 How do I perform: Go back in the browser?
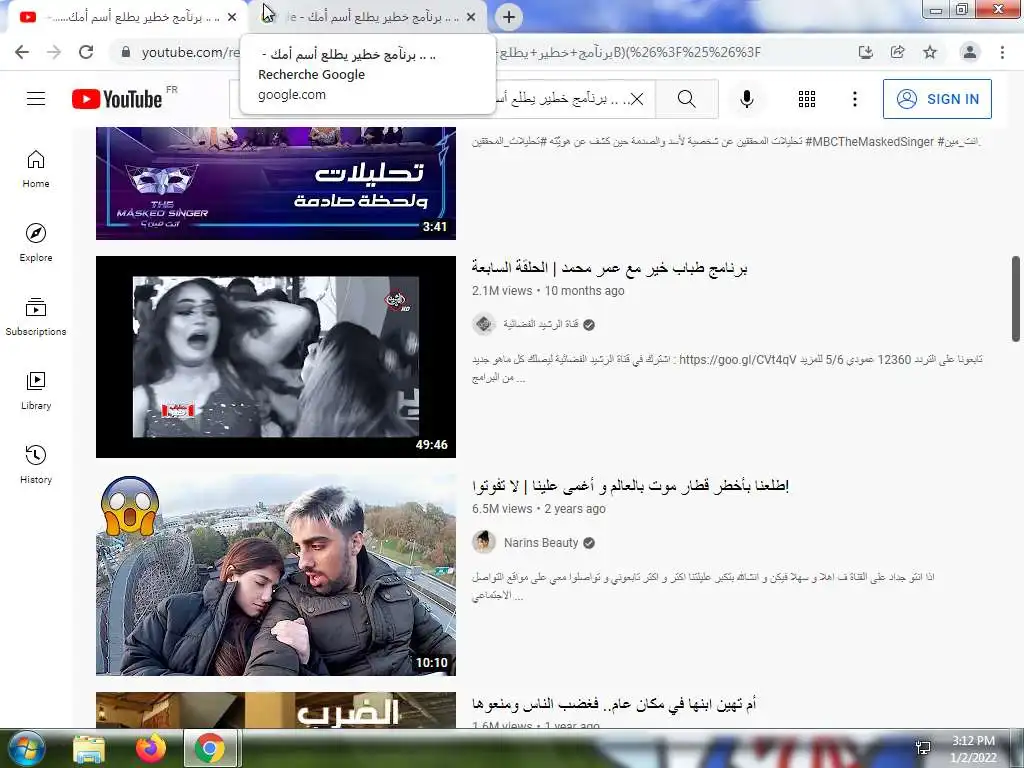[22, 52]
